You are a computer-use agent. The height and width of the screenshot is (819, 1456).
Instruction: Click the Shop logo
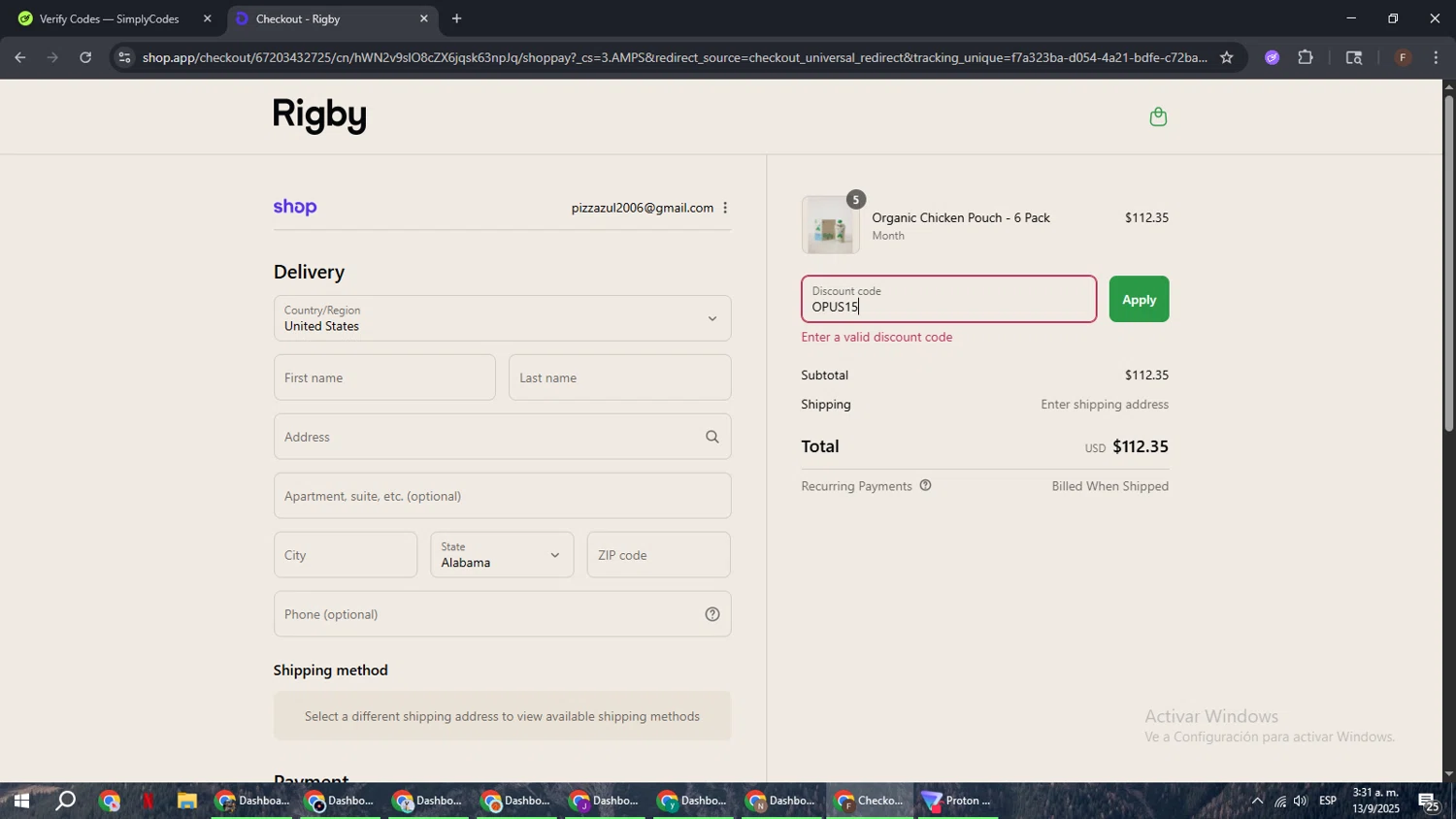click(295, 207)
